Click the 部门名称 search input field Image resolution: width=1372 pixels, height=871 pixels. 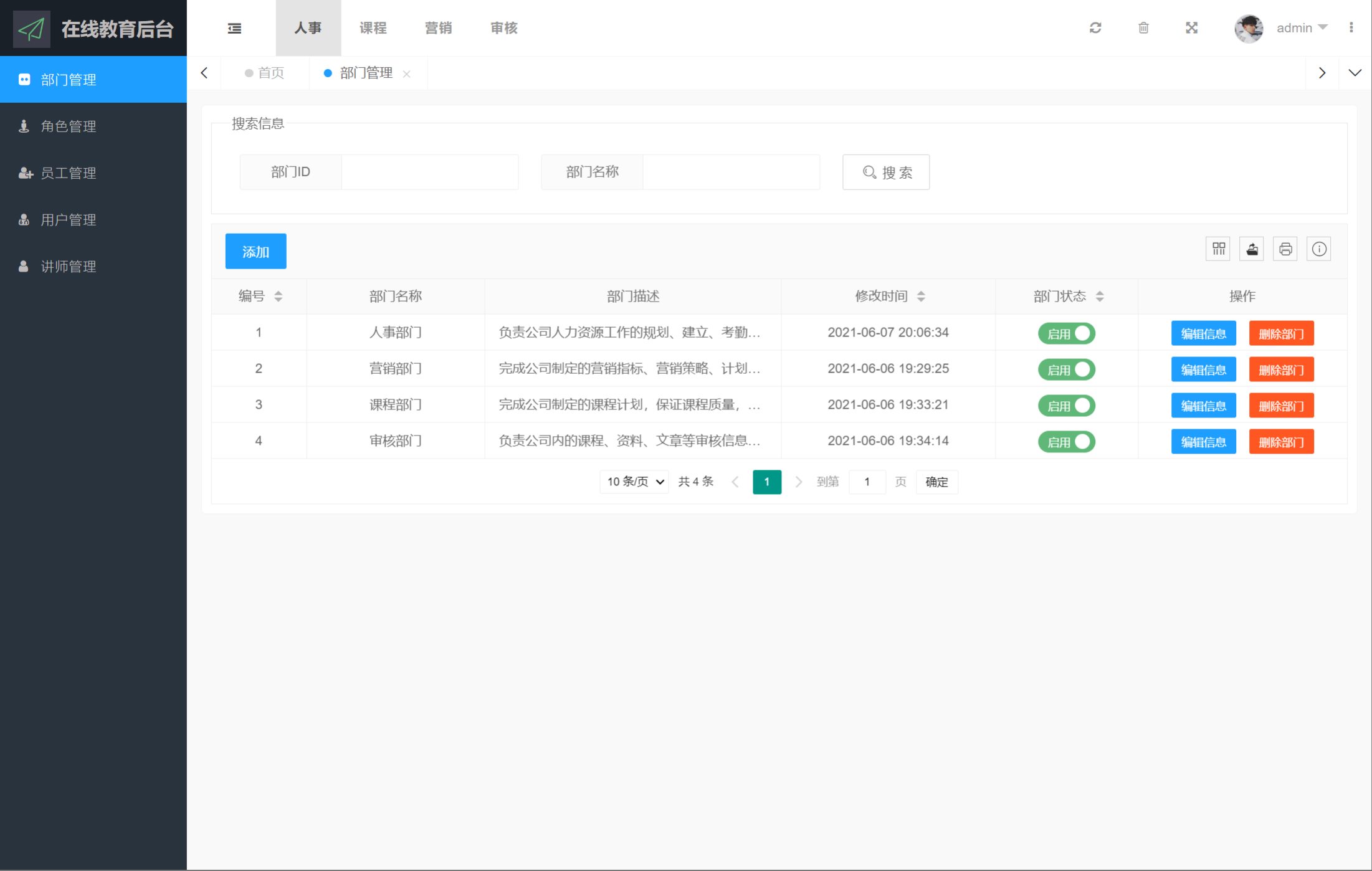[x=730, y=172]
